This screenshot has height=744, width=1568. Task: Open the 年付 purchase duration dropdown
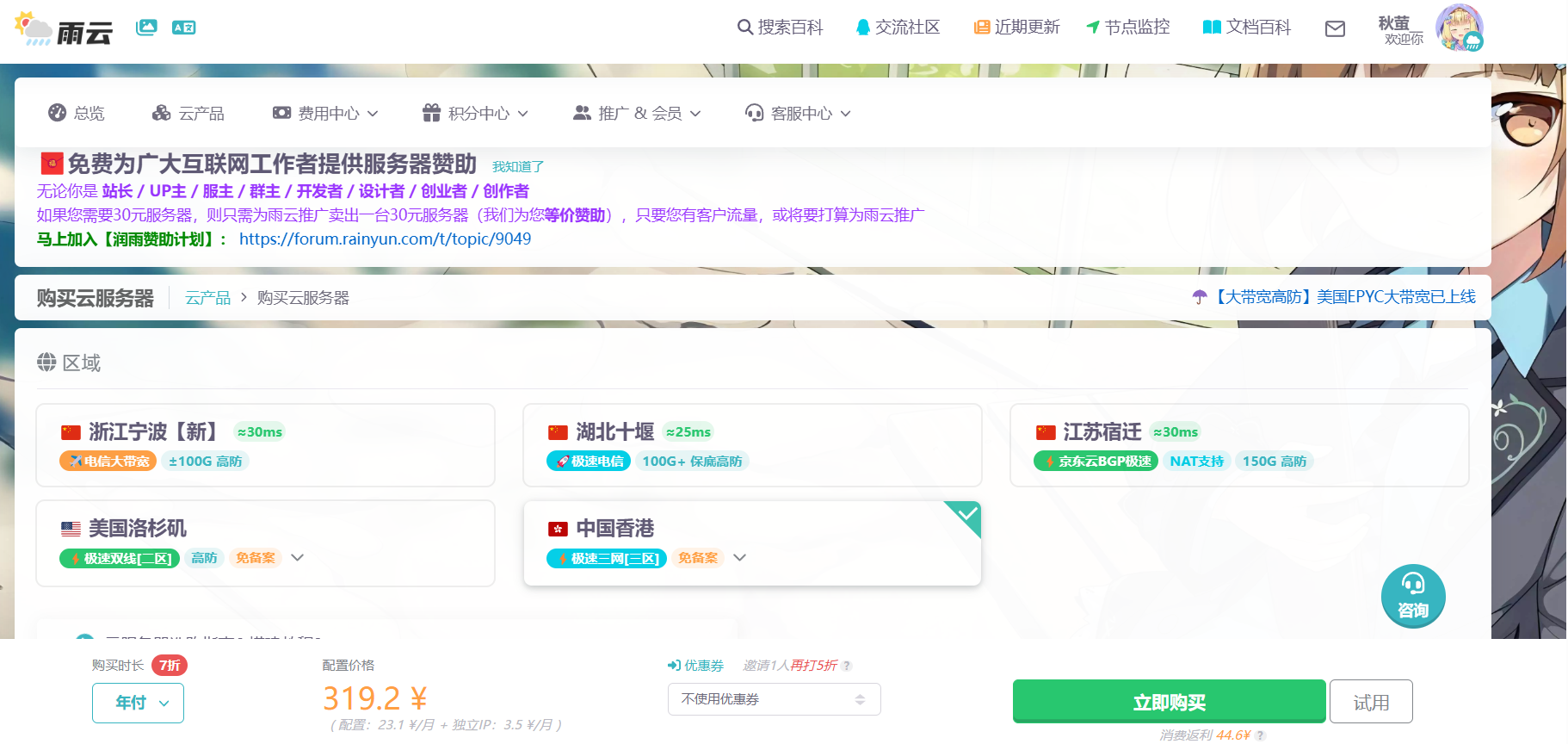[x=138, y=703]
